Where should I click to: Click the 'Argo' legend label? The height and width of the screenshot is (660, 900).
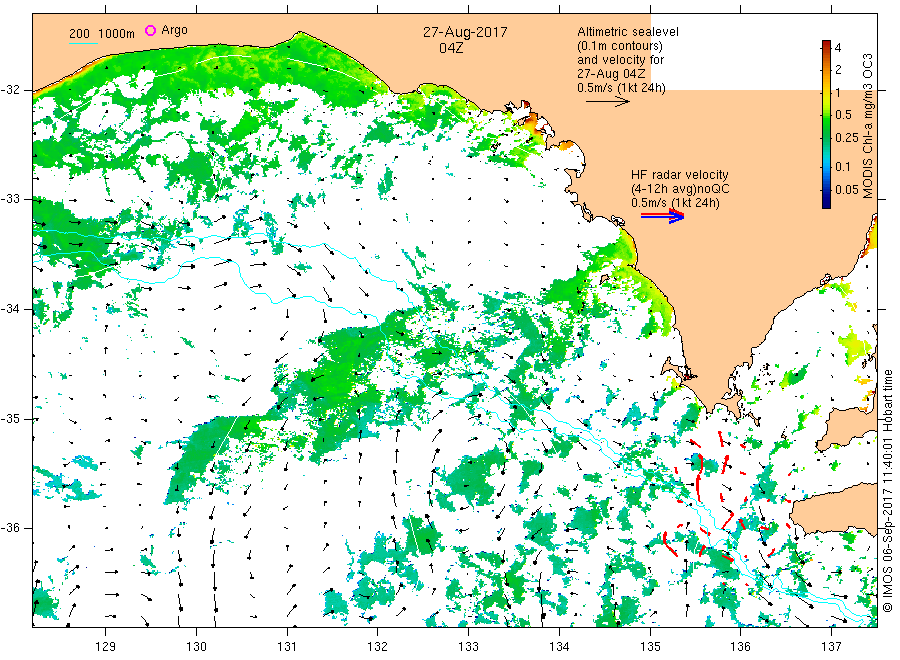click(174, 30)
